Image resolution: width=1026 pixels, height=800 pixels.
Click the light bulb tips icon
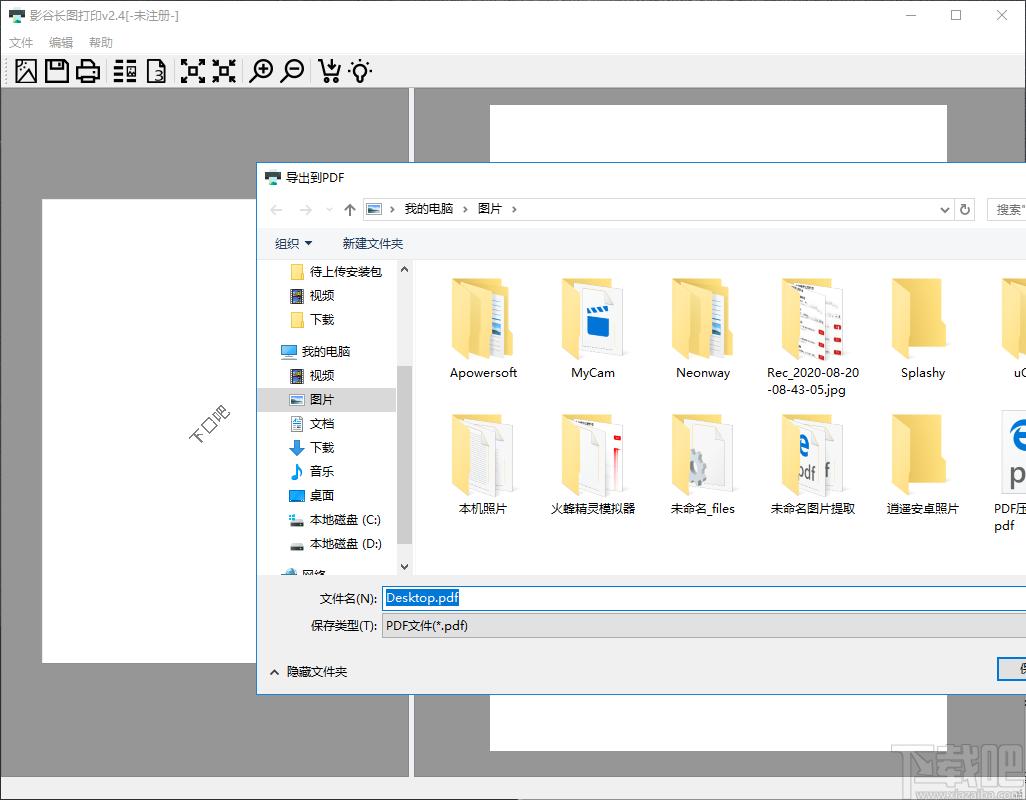(x=361, y=71)
